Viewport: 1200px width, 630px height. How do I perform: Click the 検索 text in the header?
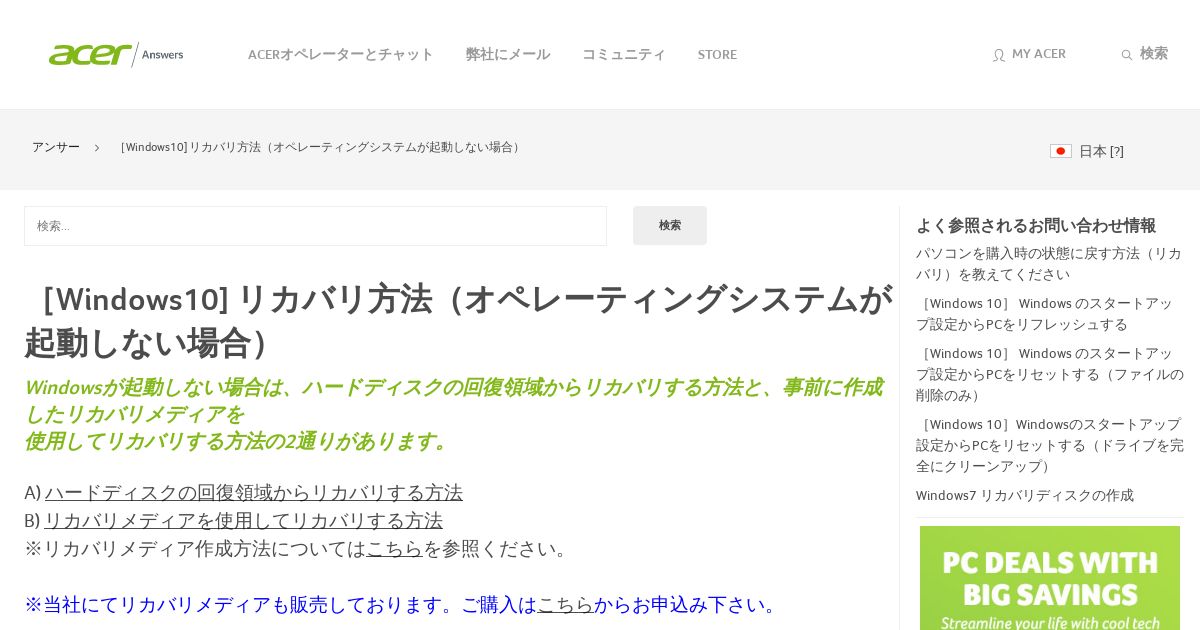[x=1154, y=54]
